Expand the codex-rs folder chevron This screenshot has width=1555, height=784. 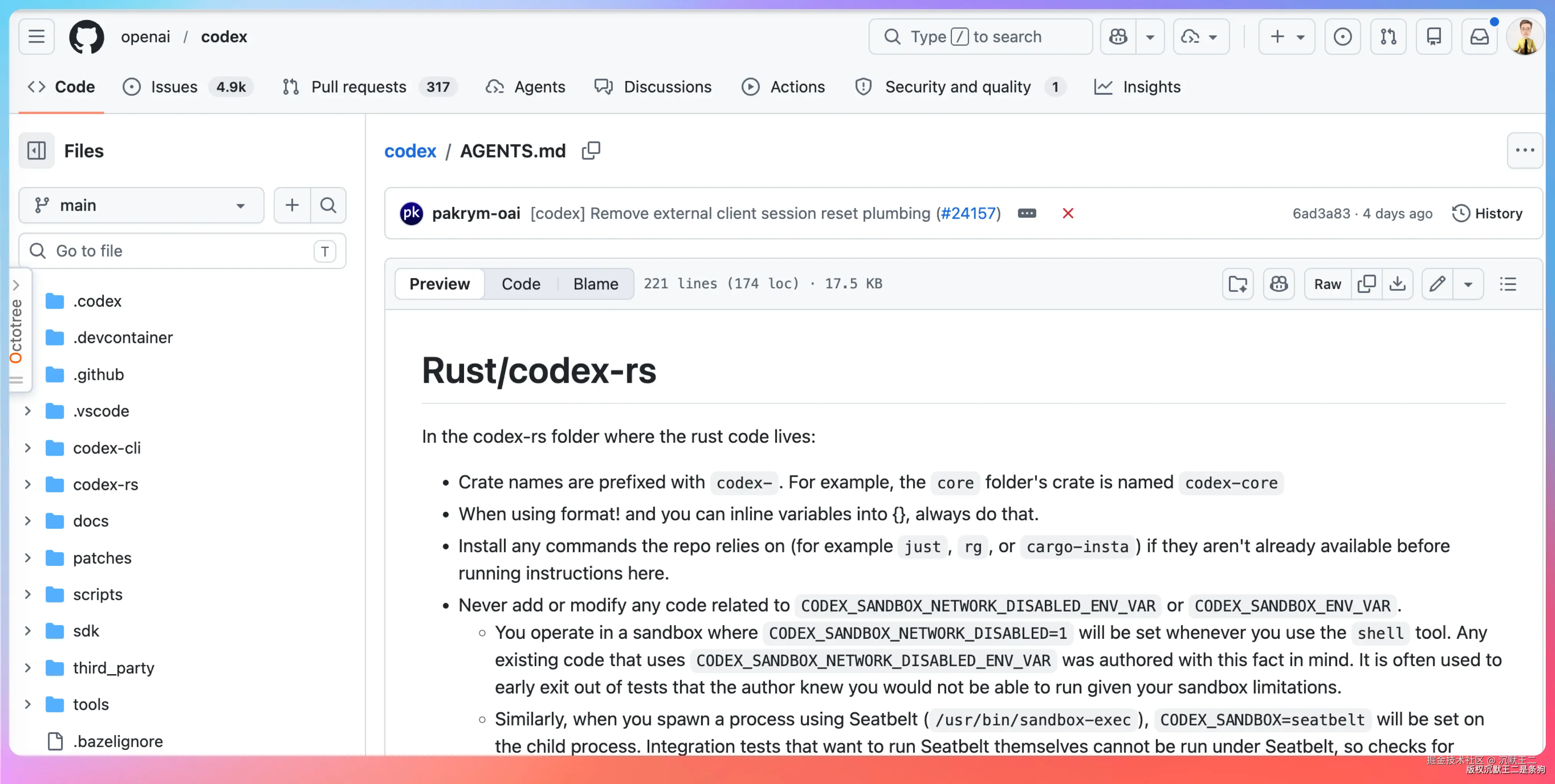coord(28,484)
